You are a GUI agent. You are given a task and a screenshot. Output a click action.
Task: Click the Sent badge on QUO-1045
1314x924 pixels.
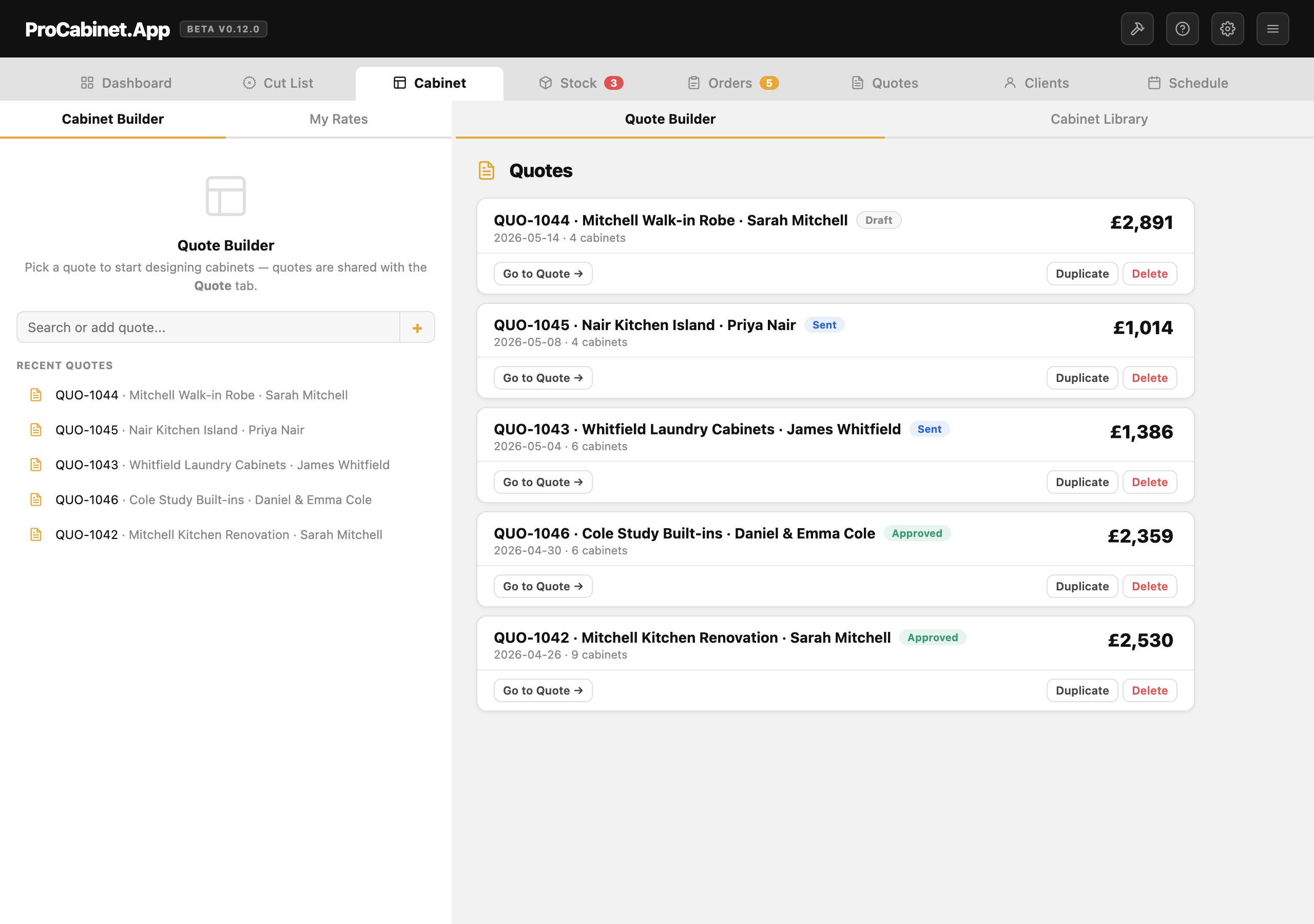click(x=824, y=325)
